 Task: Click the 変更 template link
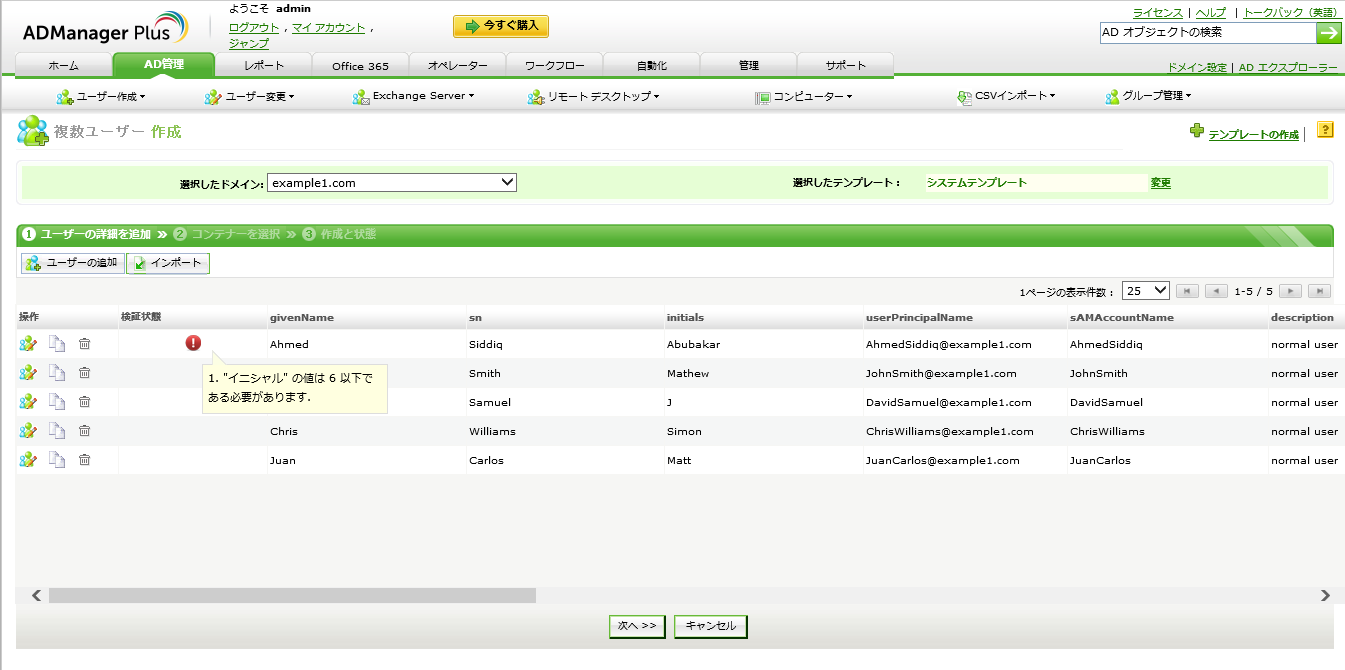point(1160,183)
